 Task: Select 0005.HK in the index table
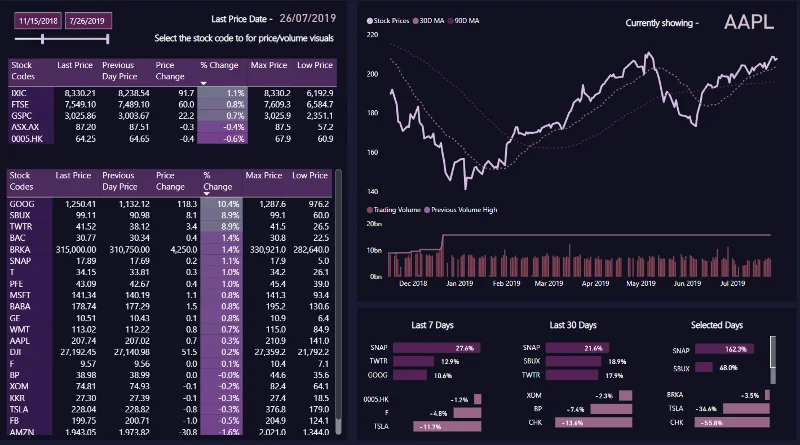coord(27,139)
